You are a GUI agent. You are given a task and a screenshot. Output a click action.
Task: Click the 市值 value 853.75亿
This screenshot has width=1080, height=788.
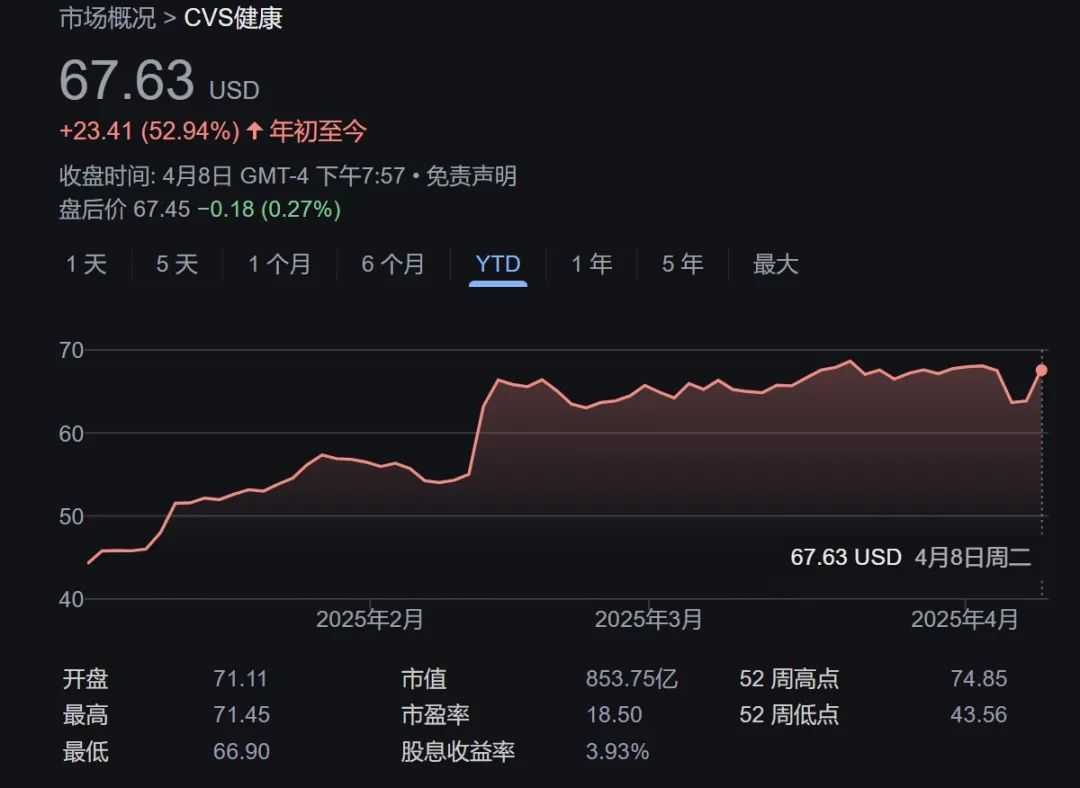click(632, 679)
